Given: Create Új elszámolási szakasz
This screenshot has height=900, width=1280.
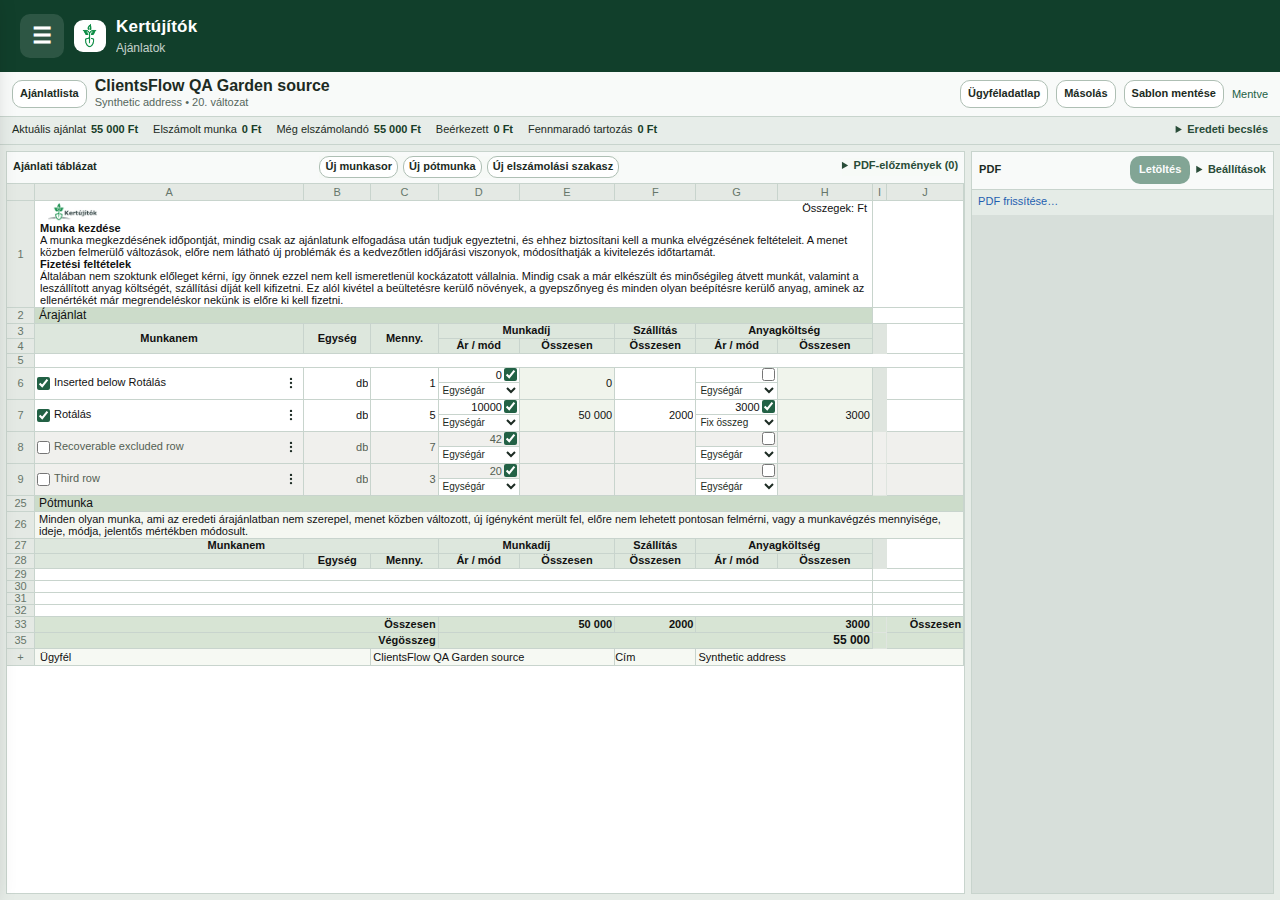Looking at the screenshot, I should pos(553,167).
